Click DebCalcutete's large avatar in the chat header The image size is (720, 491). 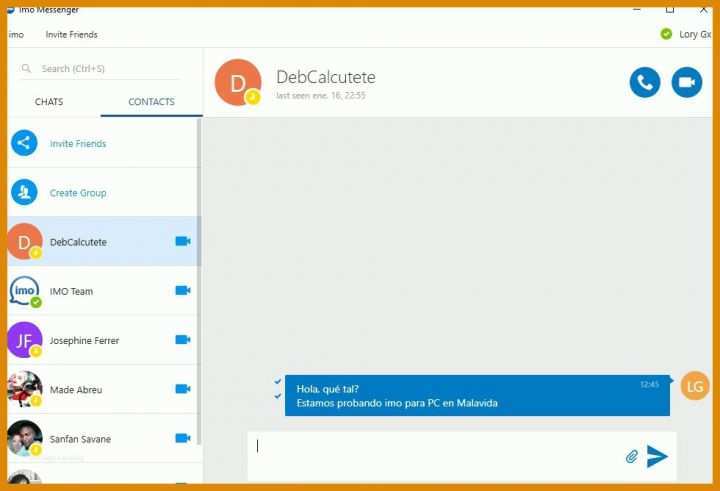point(238,83)
